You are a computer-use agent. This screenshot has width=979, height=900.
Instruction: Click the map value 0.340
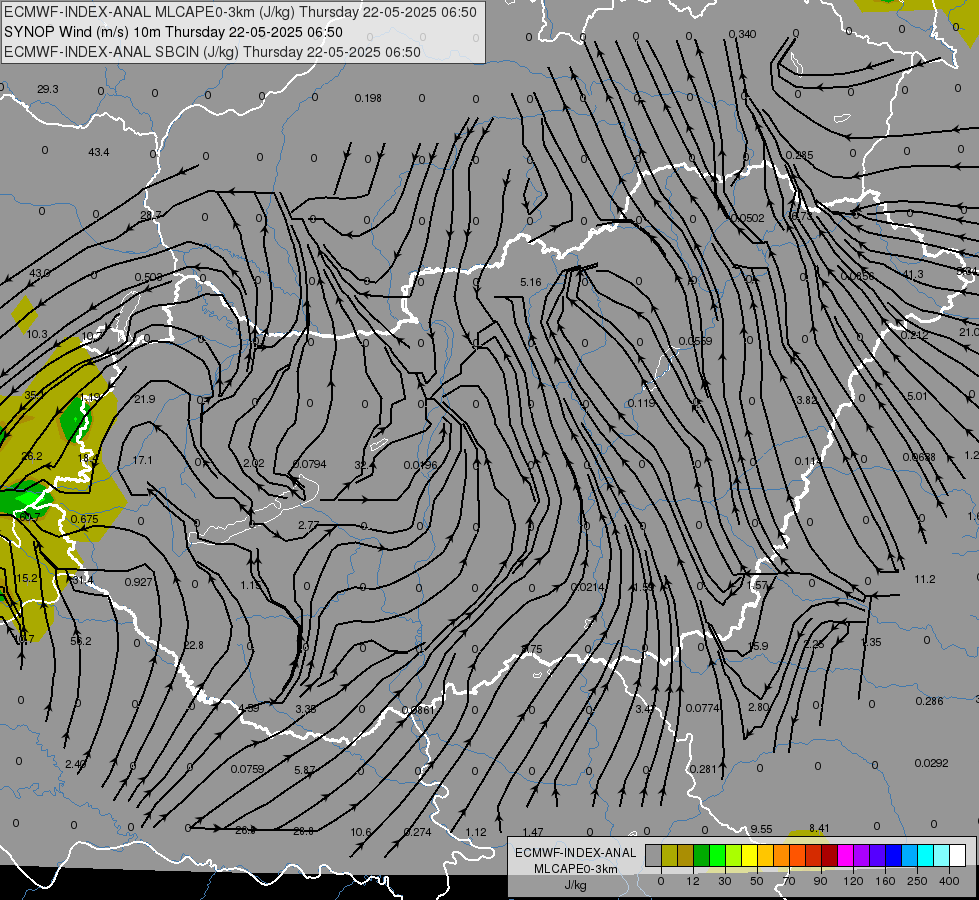tap(742, 34)
